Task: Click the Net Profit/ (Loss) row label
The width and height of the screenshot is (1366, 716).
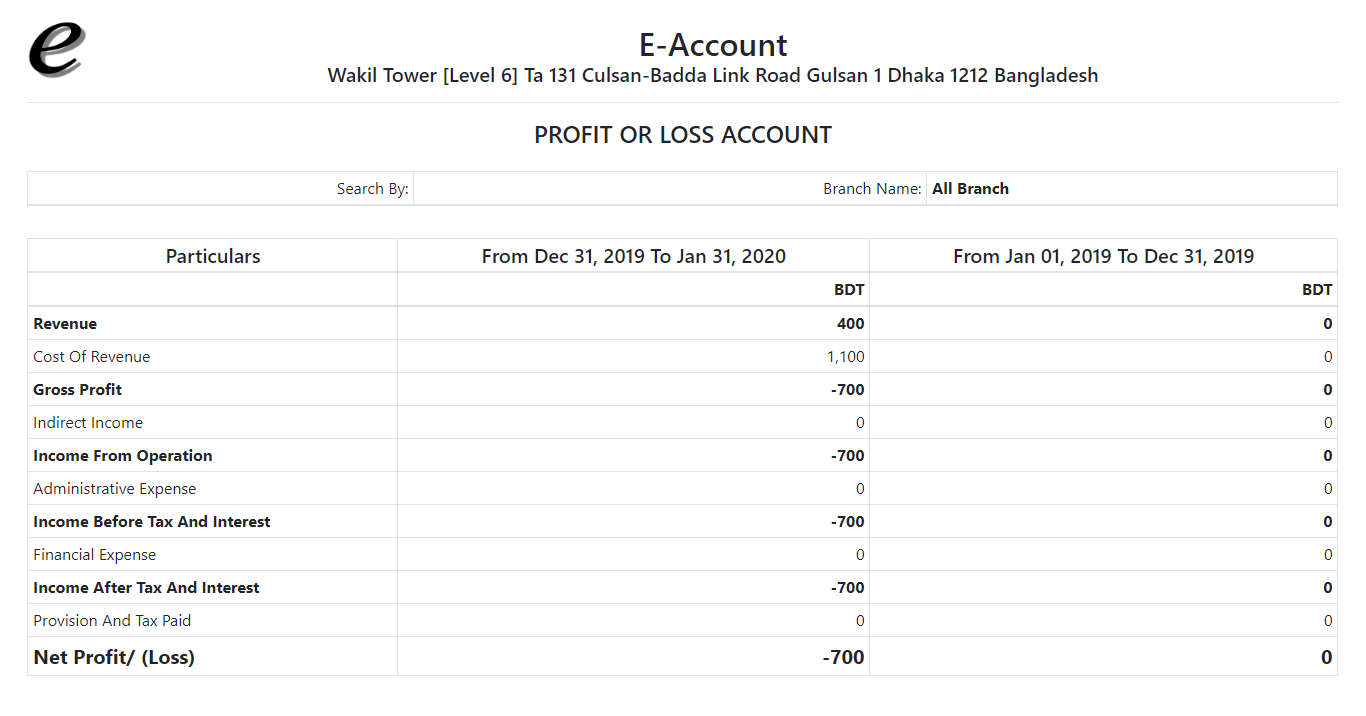Action: [114, 657]
